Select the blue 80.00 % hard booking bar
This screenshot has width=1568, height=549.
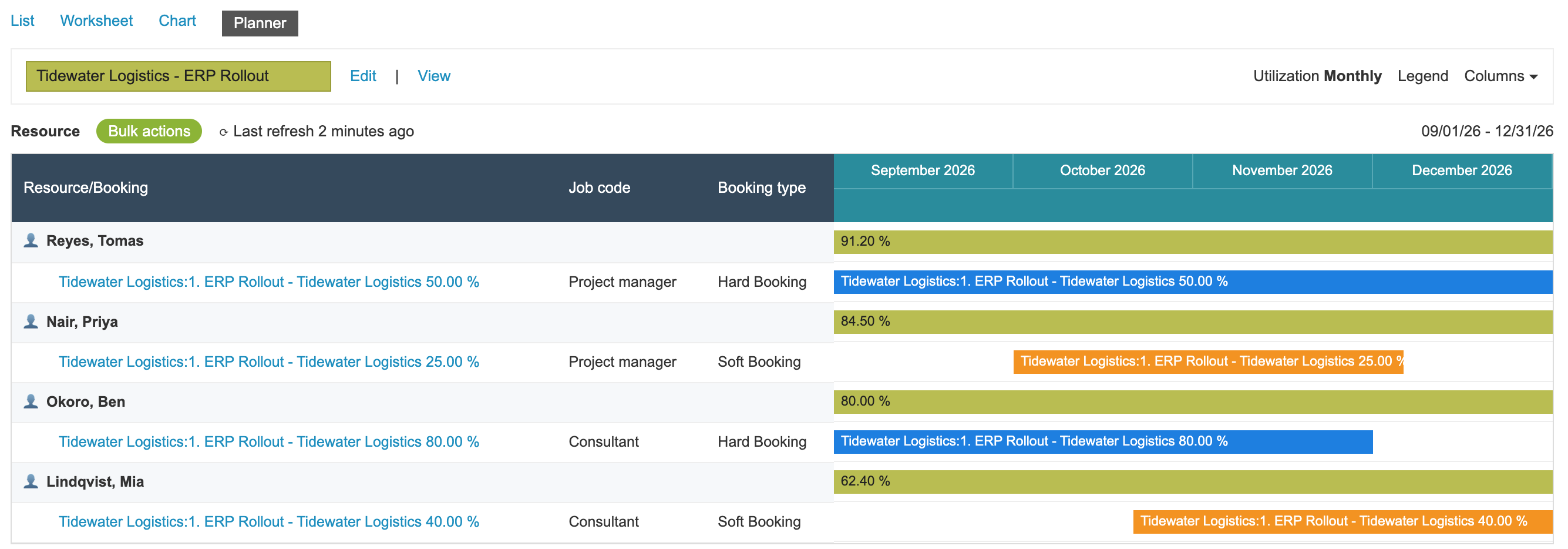click(1103, 441)
